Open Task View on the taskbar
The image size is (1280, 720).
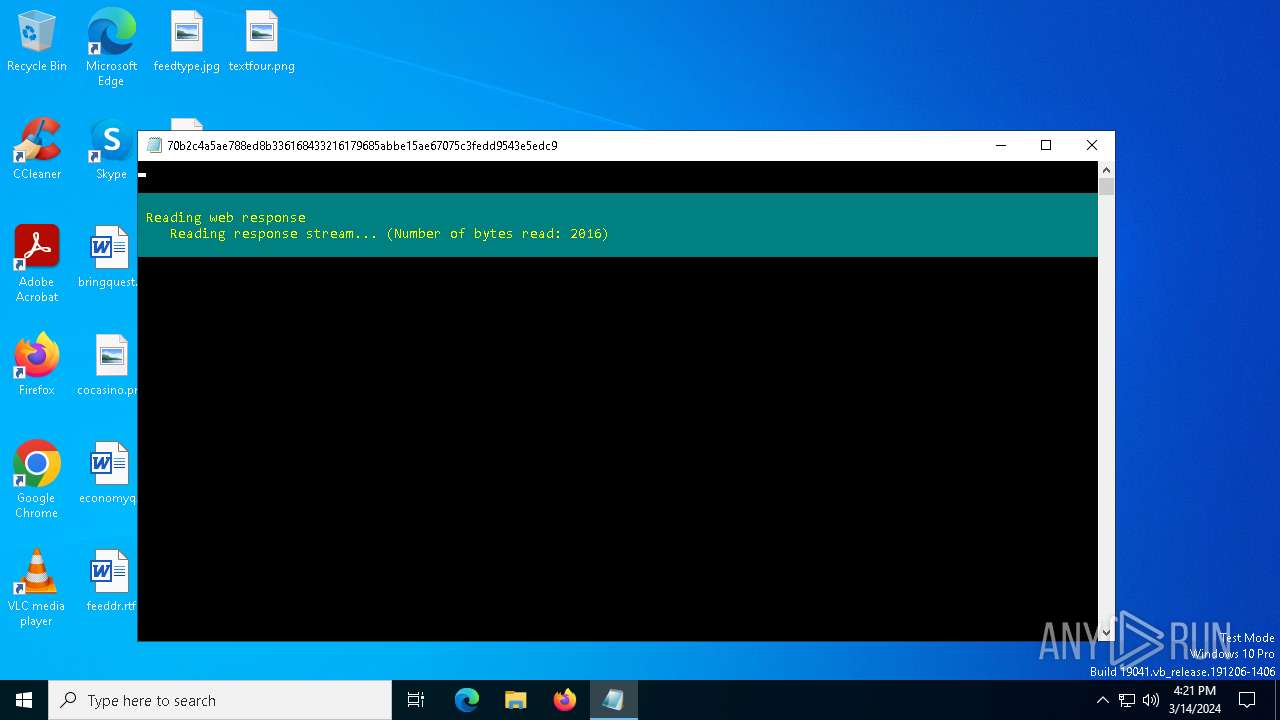pyautogui.click(x=416, y=700)
